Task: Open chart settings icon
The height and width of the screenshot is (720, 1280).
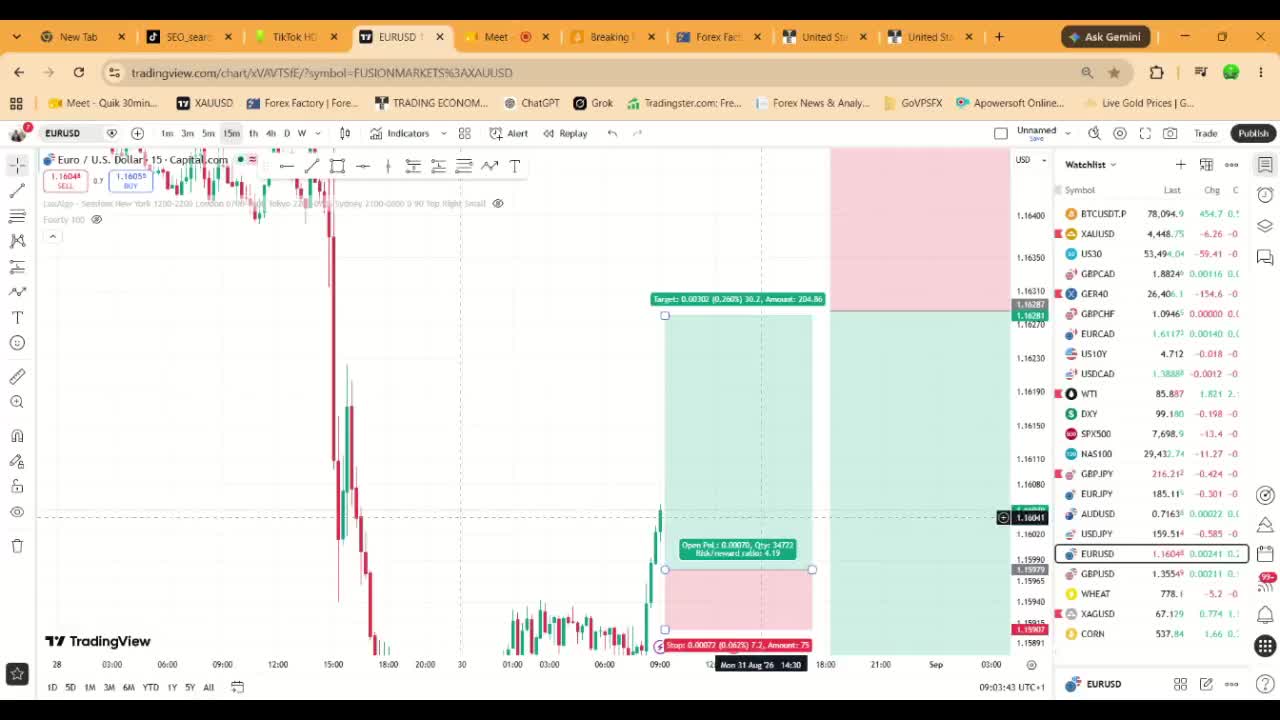Action: click(1120, 133)
